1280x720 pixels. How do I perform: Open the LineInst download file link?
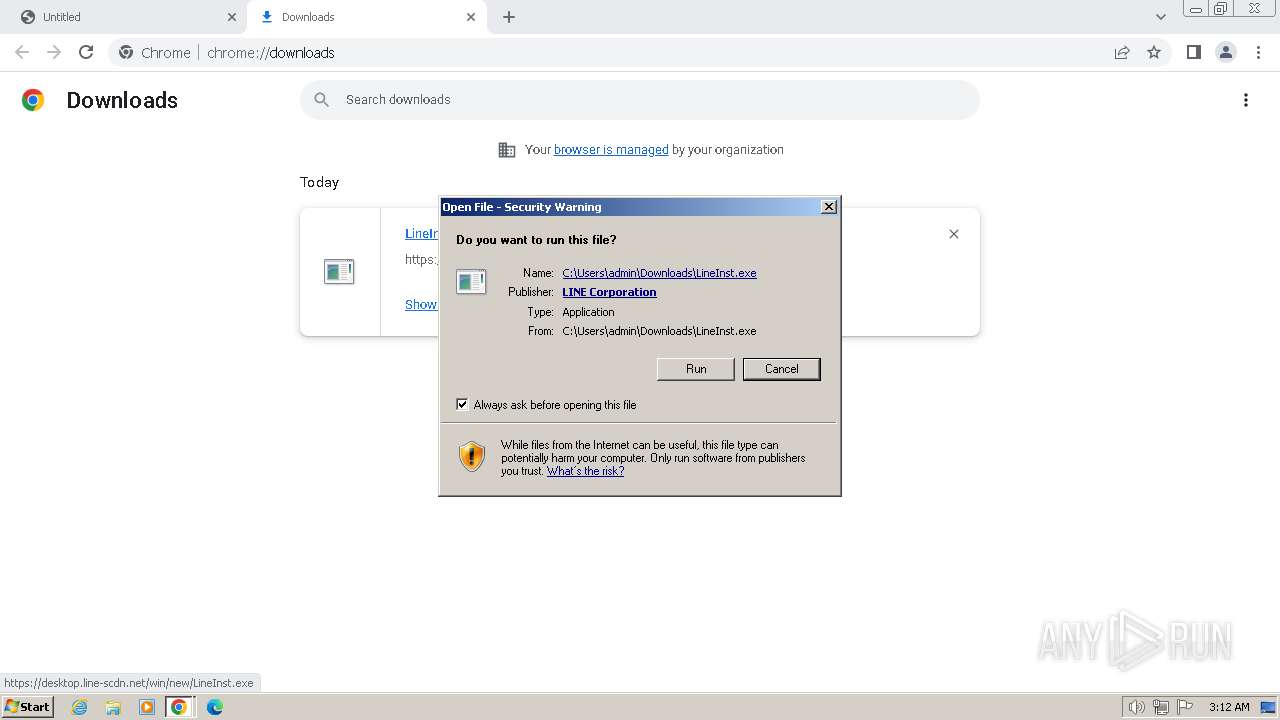421,234
